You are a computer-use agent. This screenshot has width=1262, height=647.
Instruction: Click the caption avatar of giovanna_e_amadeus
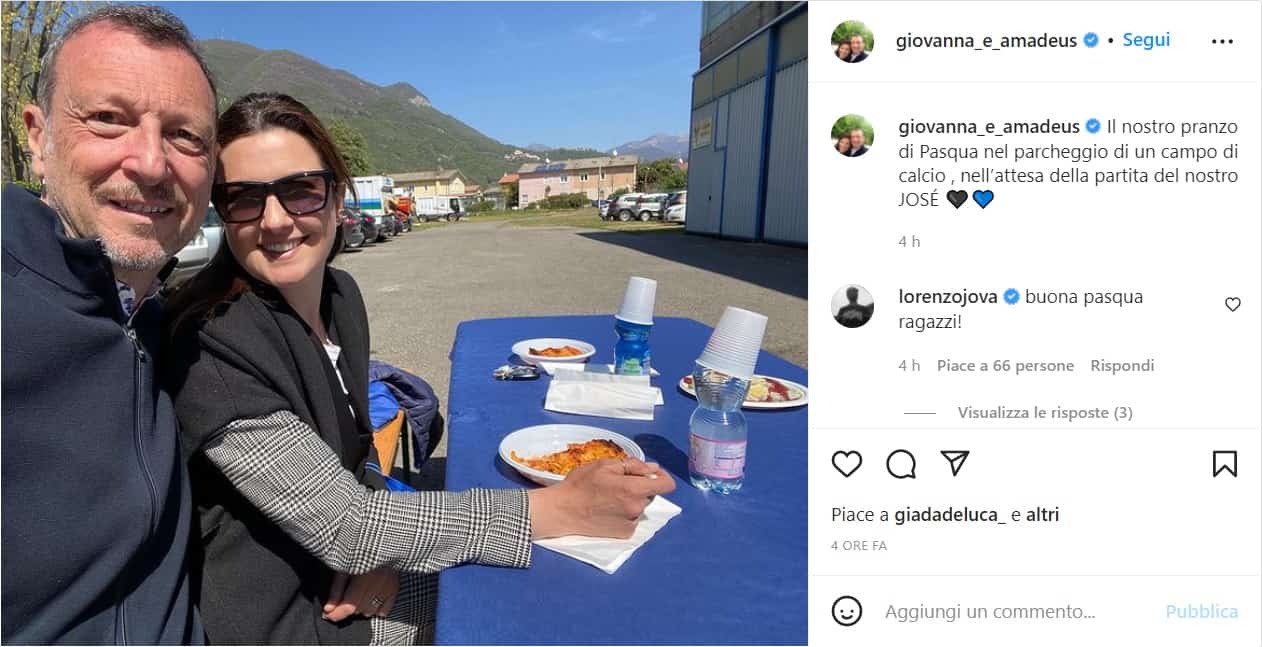(x=853, y=136)
